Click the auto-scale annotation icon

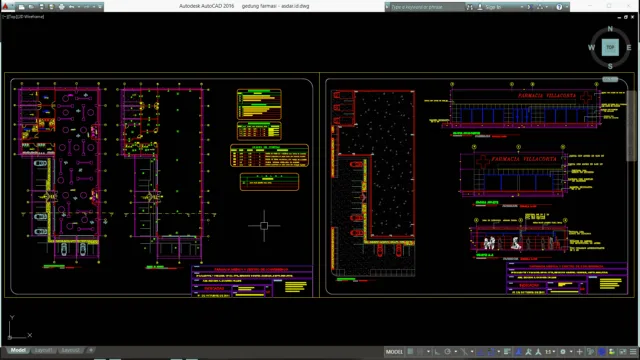pos(528,352)
